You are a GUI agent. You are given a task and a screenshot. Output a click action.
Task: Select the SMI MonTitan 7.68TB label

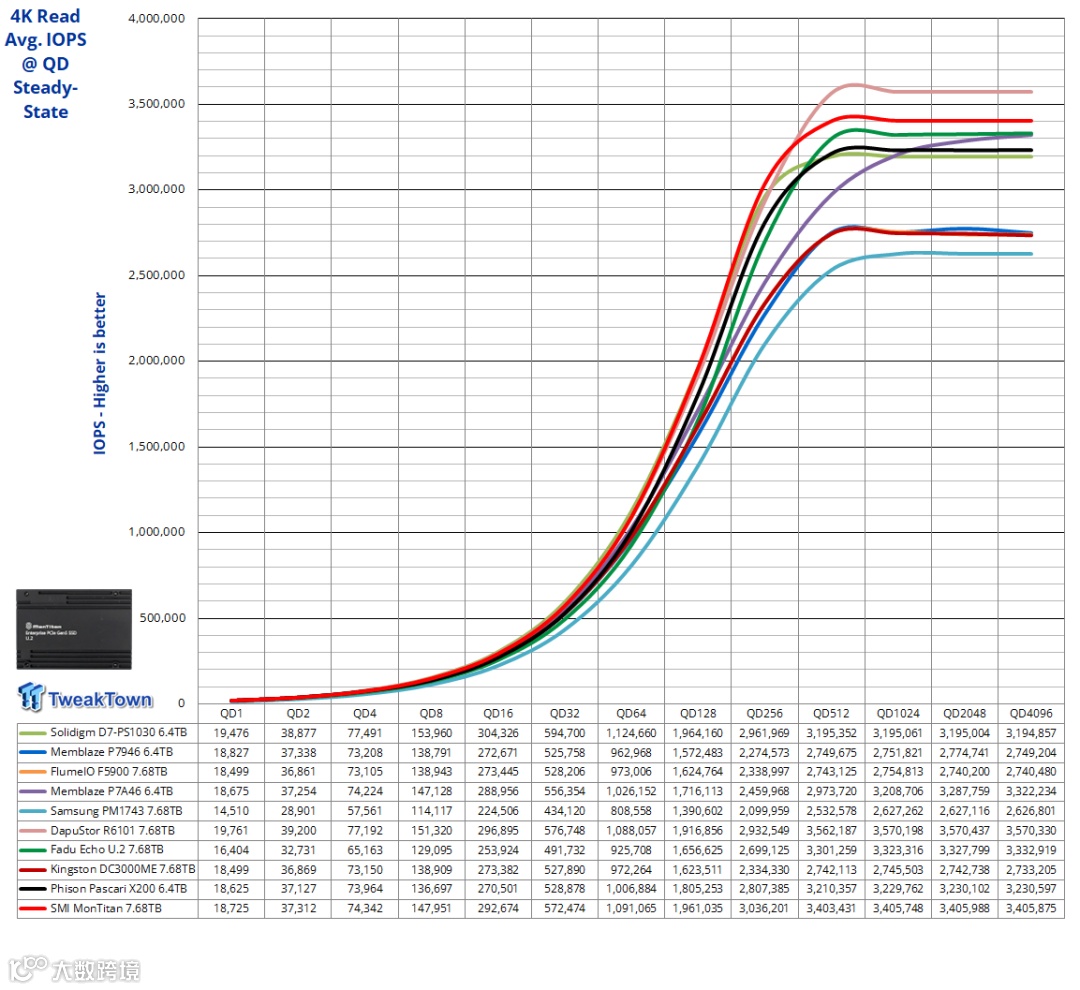[106, 909]
